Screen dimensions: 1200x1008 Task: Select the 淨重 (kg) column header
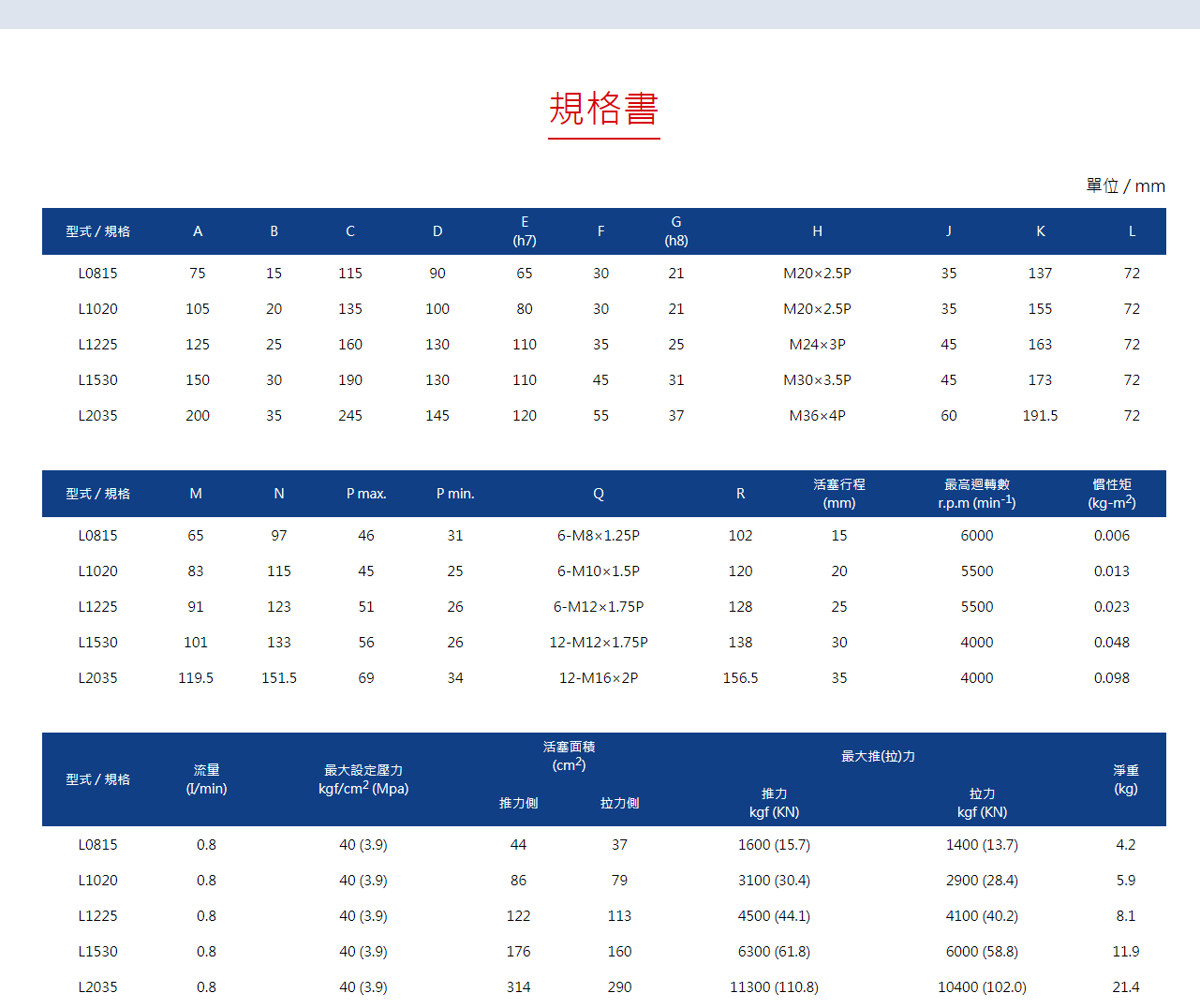click(x=1125, y=778)
